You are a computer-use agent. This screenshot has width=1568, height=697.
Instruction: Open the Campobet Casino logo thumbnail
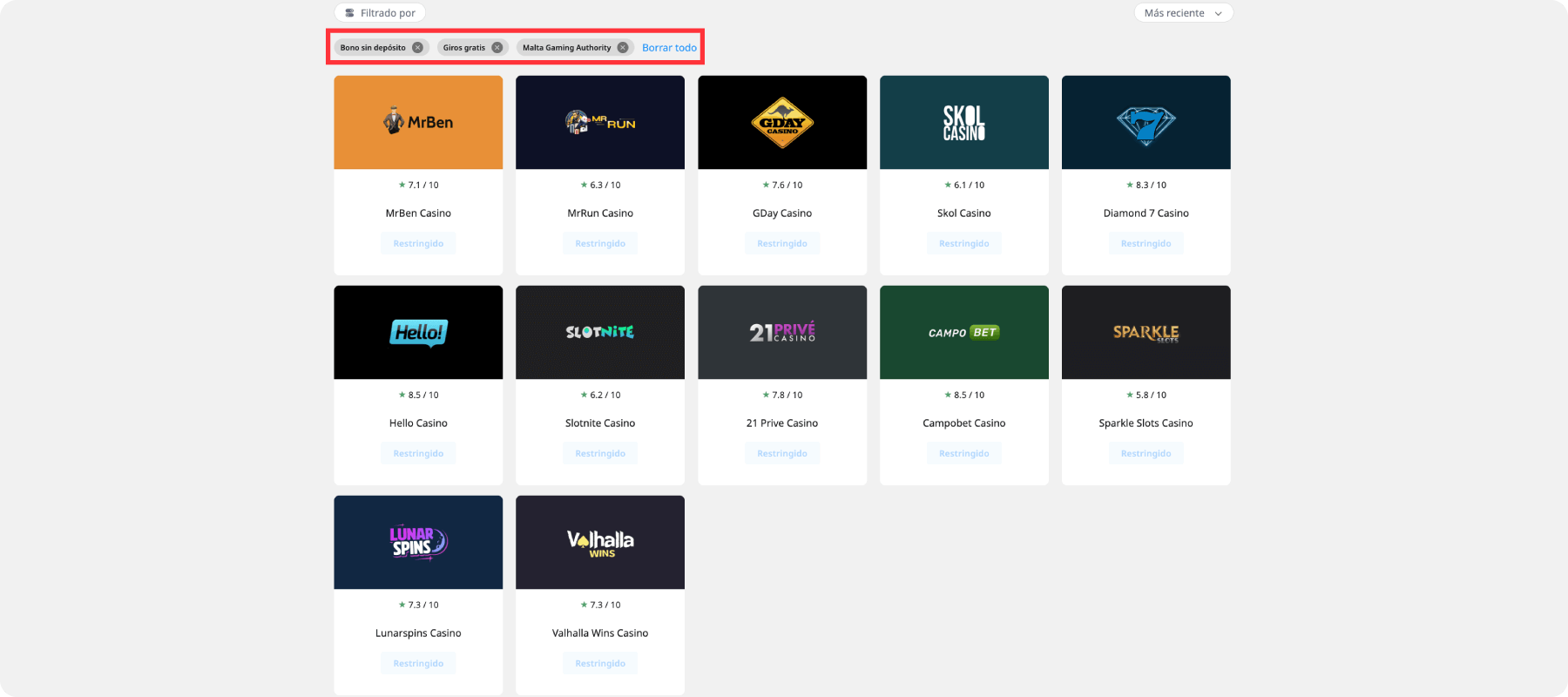tap(964, 332)
